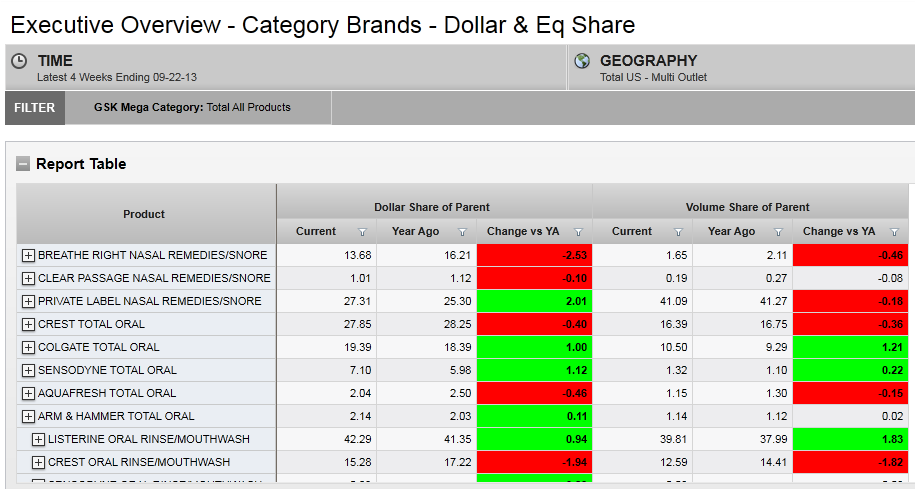Click filter icon on Dollar Share Current column
916x490 pixels.
[362, 232]
